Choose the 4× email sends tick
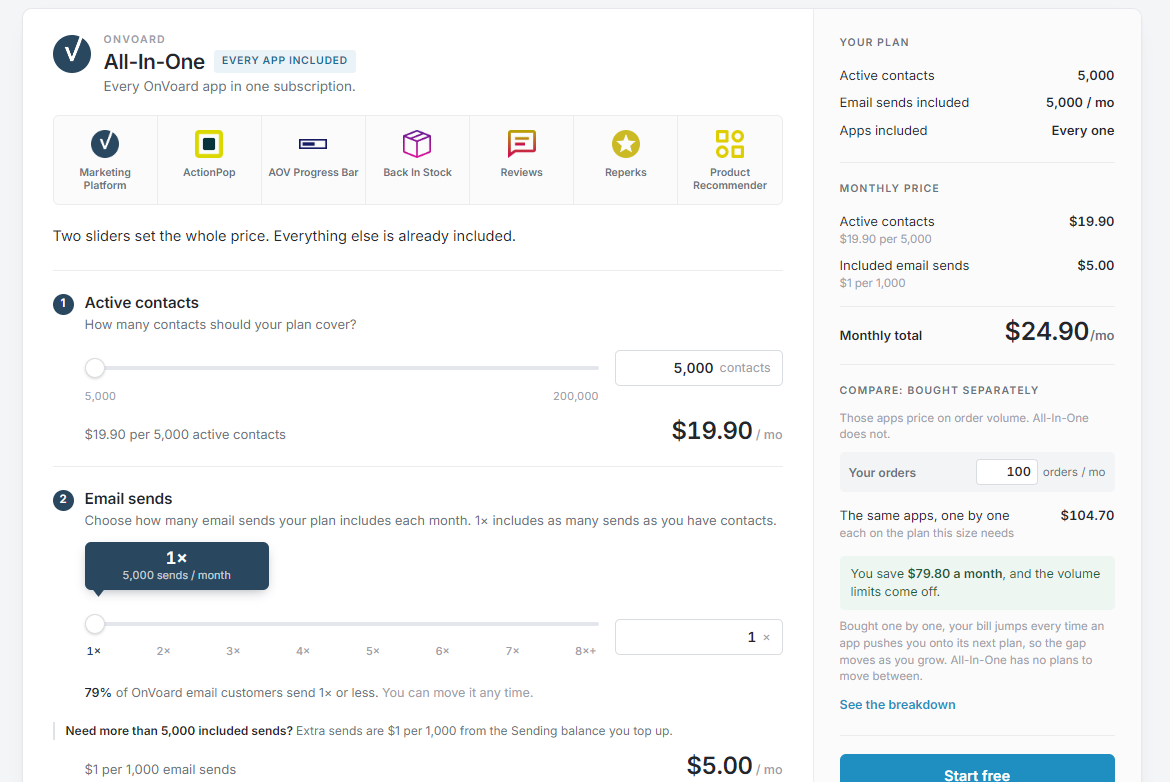 point(303,651)
